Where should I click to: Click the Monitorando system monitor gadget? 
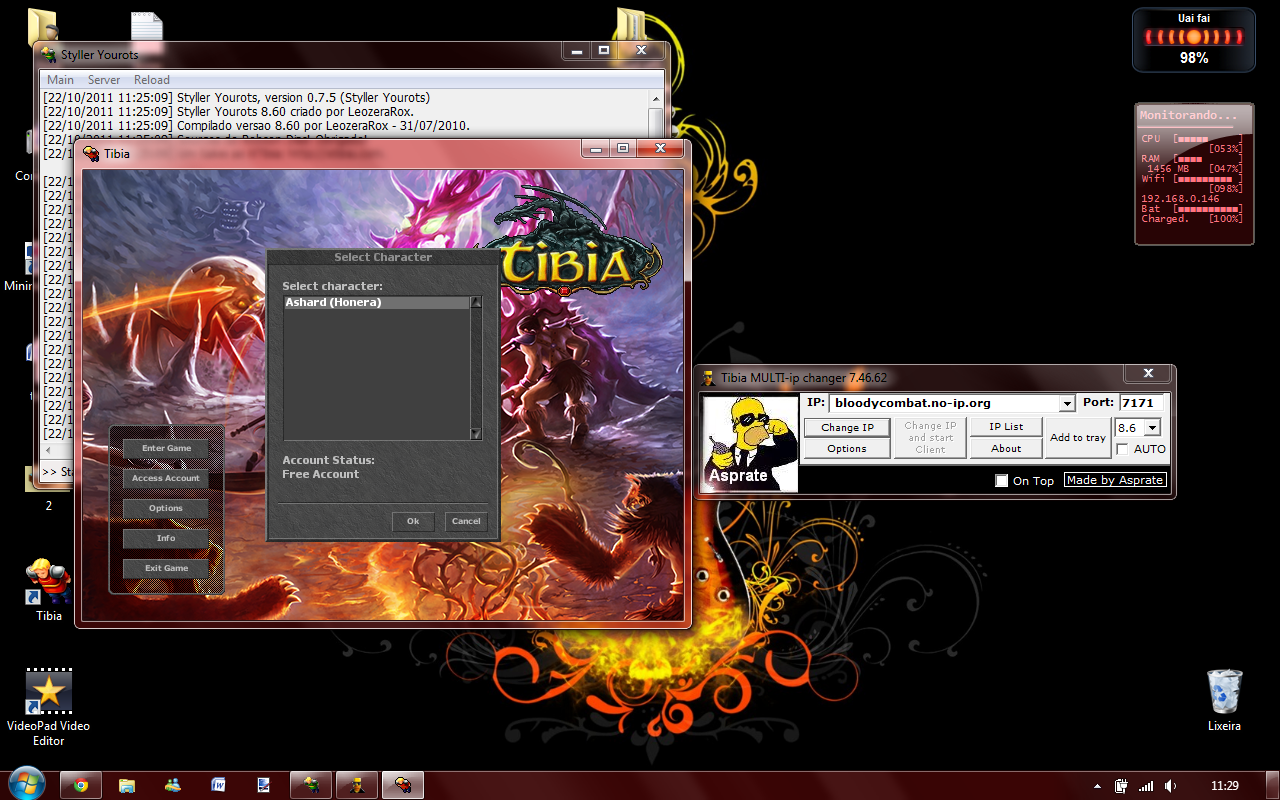(x=1194, y=174)
